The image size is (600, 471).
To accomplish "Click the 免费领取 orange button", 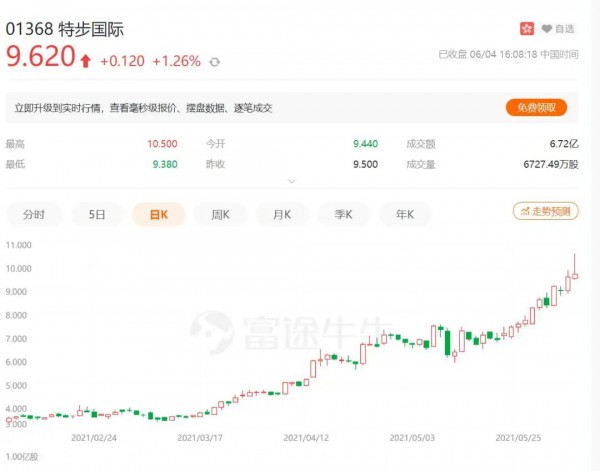I will tap(536, 108).
